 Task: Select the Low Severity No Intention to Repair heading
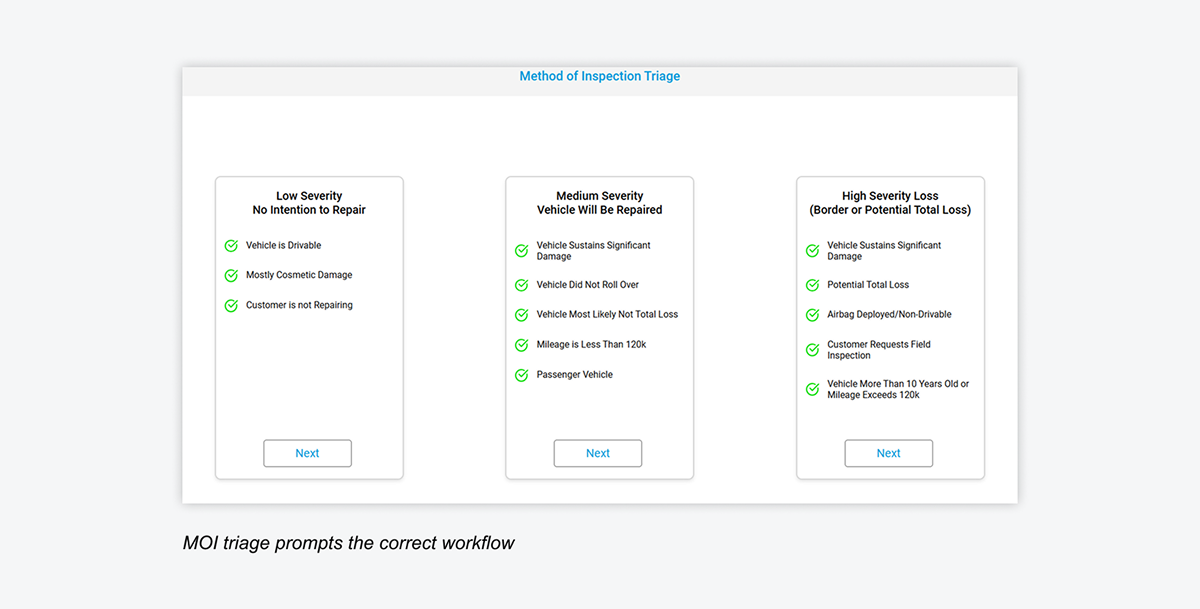(x=309, y=203)
